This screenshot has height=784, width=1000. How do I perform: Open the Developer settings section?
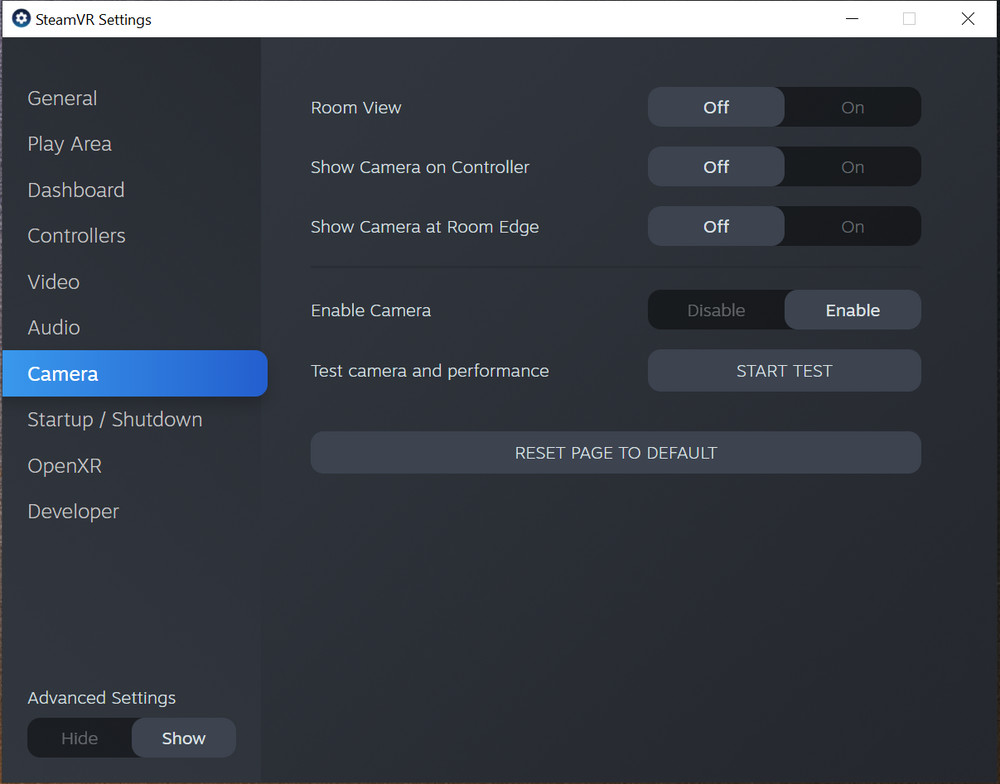click(x=73, y=512)
